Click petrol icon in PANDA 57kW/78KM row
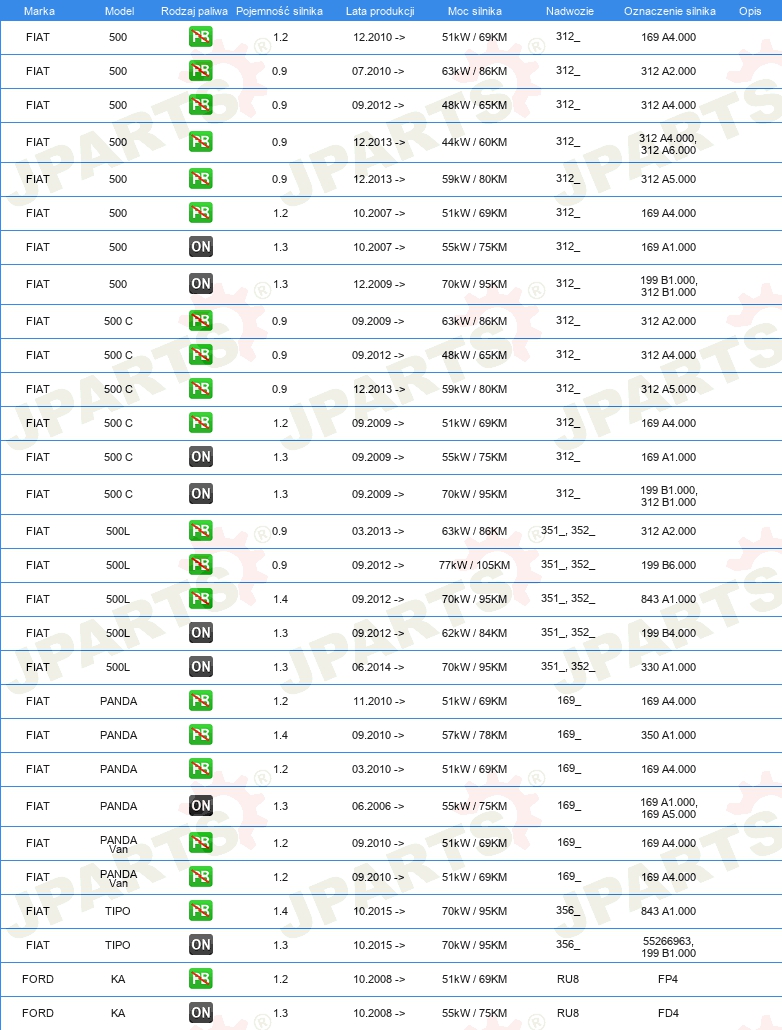 (x=200, y=735)
